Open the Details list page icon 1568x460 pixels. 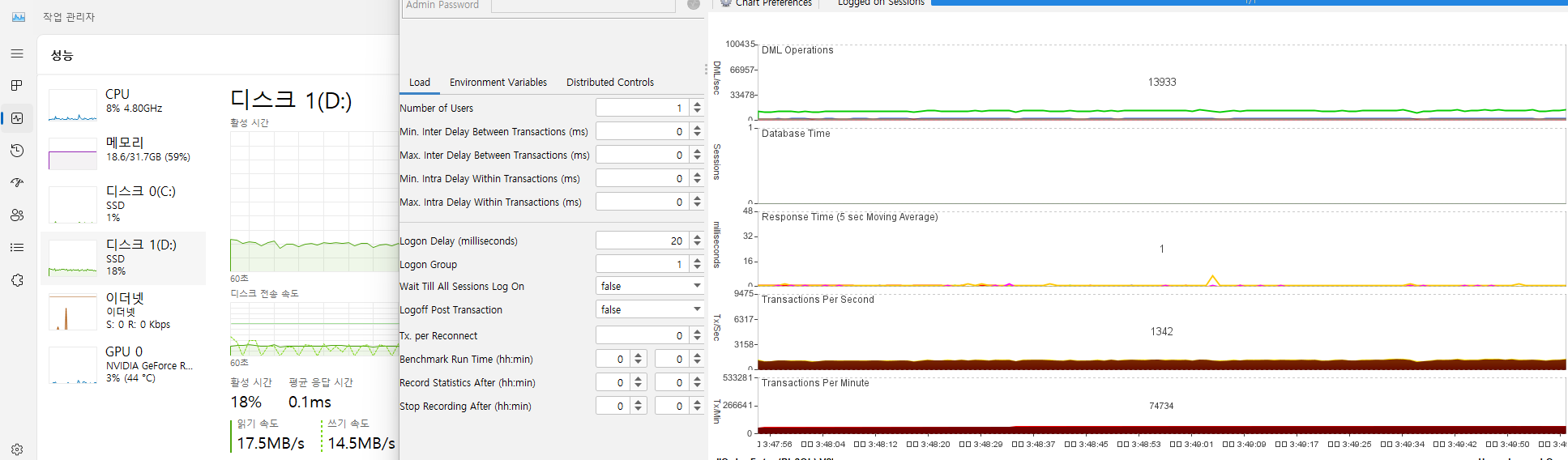pyautogui.click(x=17, y=248)
